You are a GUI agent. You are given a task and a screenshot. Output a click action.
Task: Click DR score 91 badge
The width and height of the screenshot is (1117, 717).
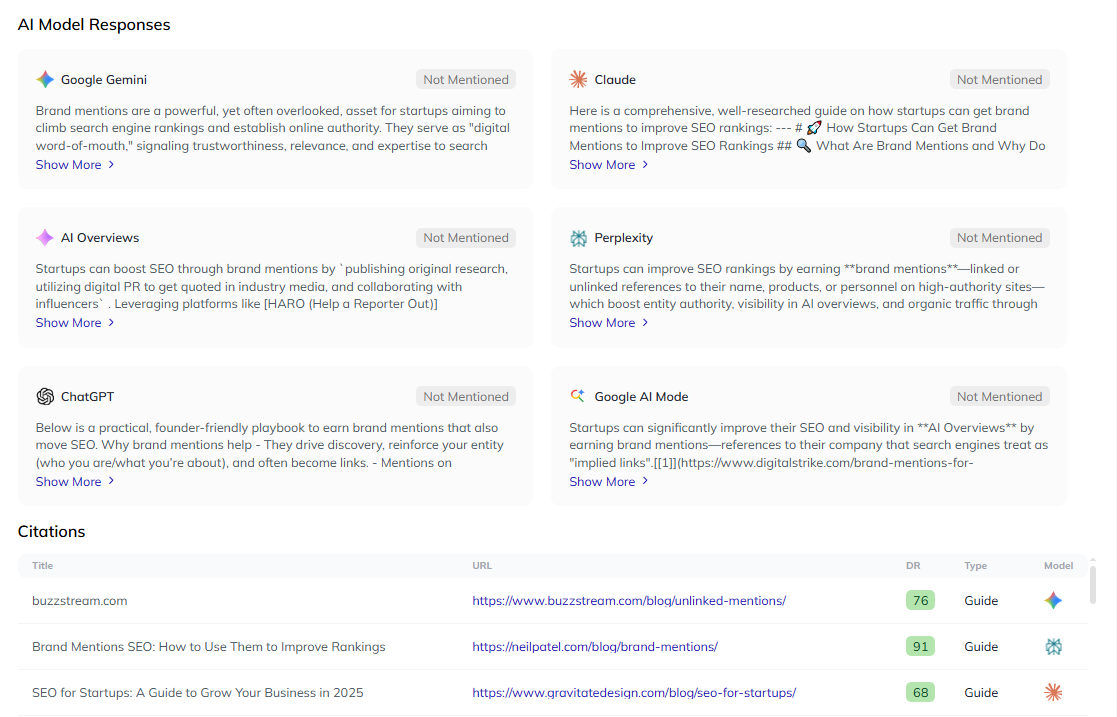920,646
